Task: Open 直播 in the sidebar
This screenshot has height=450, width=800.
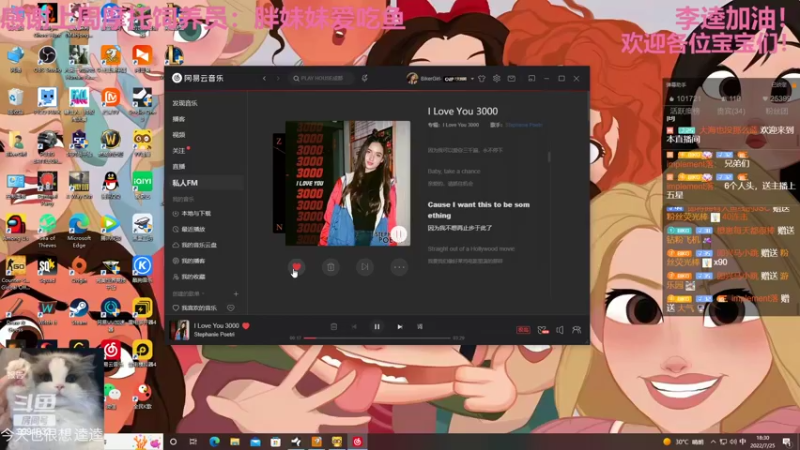Action: (179, 166)
